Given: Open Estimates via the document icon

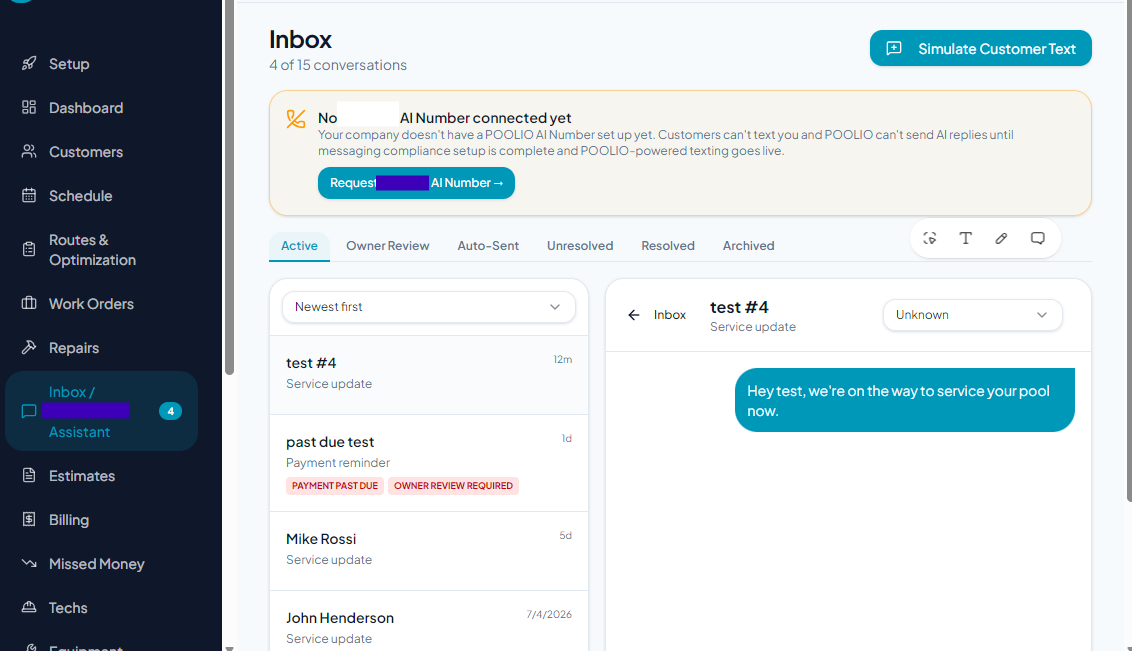Looking at the screenshot, I should (29, 476).
